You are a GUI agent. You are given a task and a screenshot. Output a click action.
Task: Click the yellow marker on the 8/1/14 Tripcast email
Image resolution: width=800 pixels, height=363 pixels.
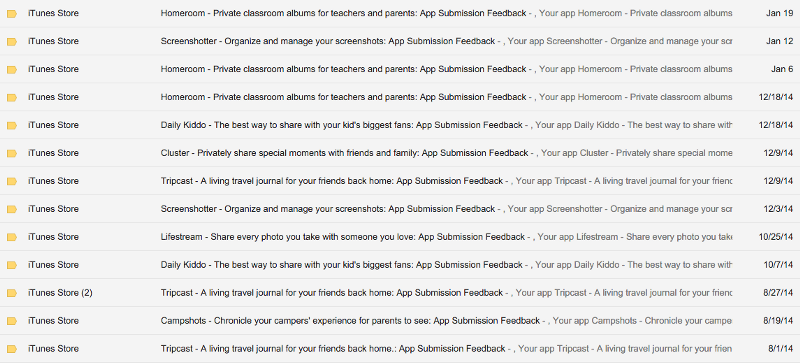(12, 349)
